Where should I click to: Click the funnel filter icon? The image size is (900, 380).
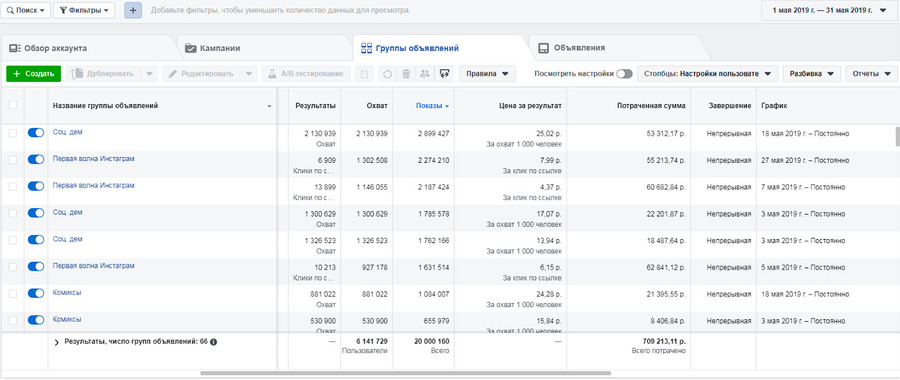pyautogui.click(x=63, y=10)
